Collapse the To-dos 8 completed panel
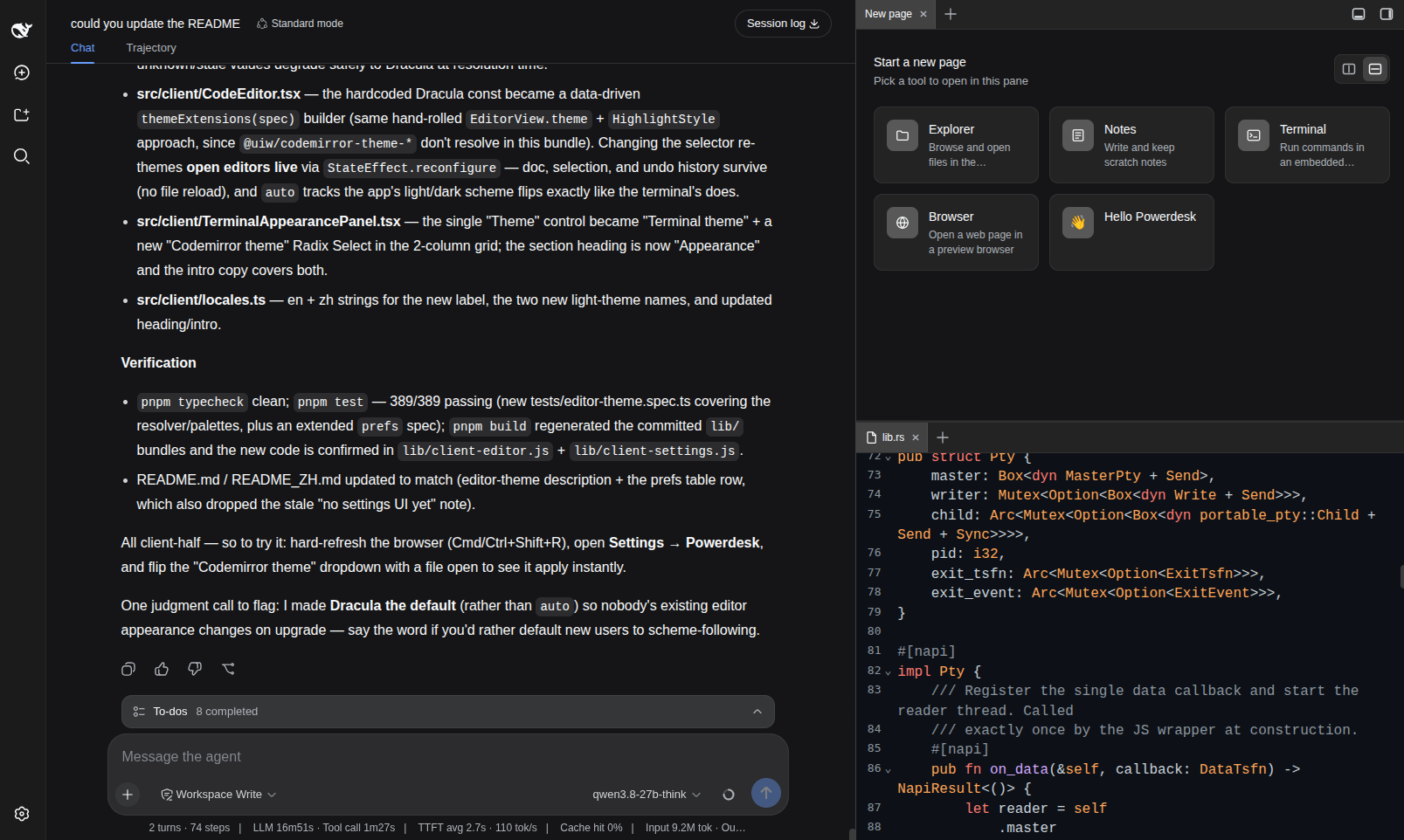 [x=757, y=712]
